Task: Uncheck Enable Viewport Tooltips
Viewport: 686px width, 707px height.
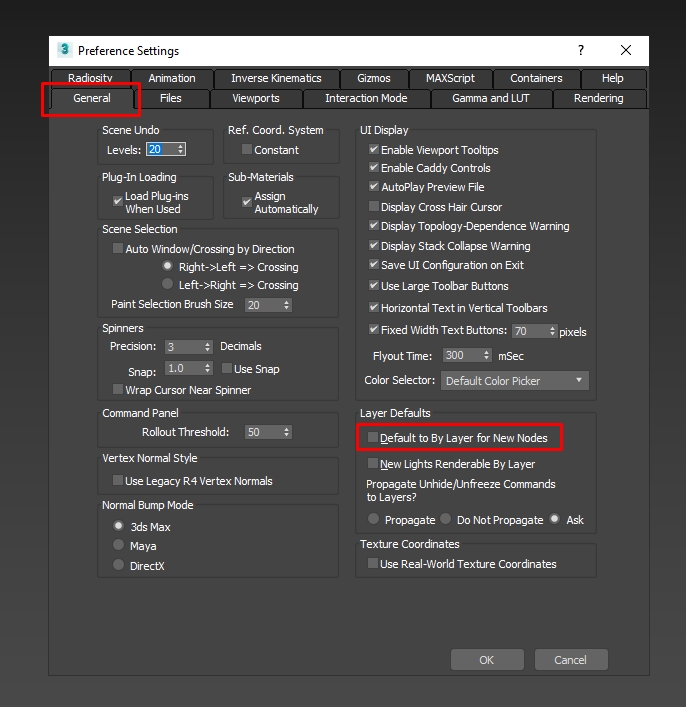Action: (374, 150)
